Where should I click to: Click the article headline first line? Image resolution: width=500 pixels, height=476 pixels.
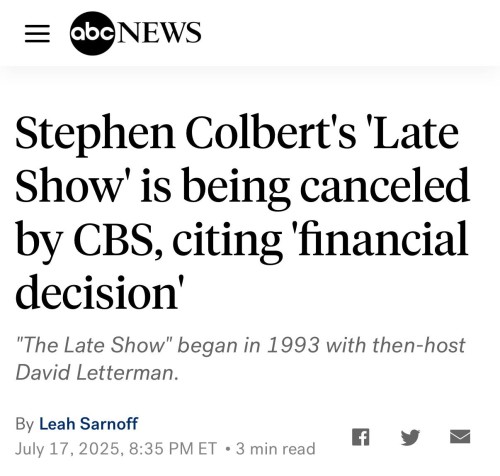(237, 134)
